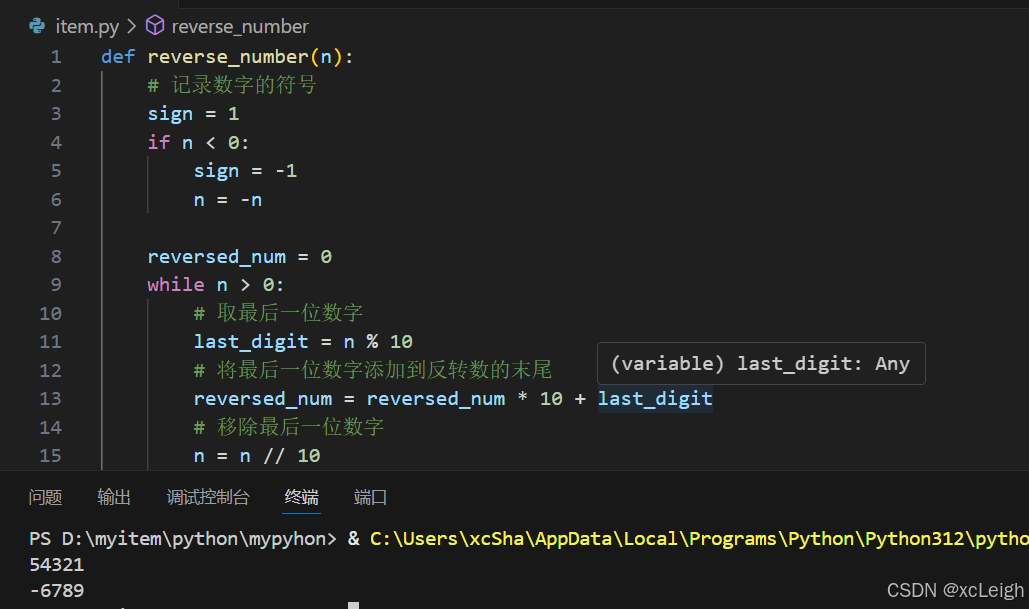Viewport: 1029px width, 609px height.
Task: Click the terminal prompt 'PS D:\myitem\python\mypyhon>'
Action: point(183,539)
